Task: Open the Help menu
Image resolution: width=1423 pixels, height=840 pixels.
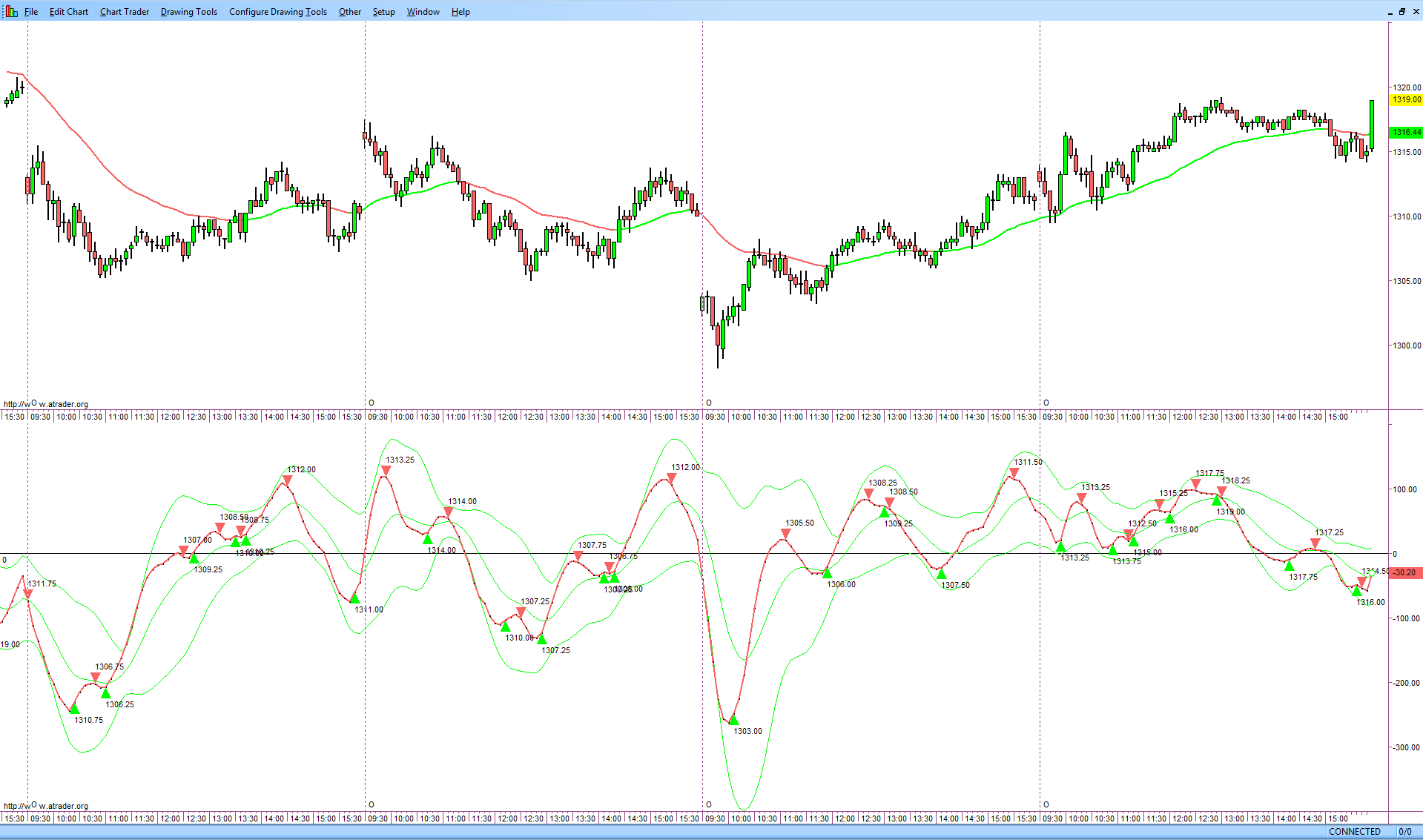Action: (460, 12)
